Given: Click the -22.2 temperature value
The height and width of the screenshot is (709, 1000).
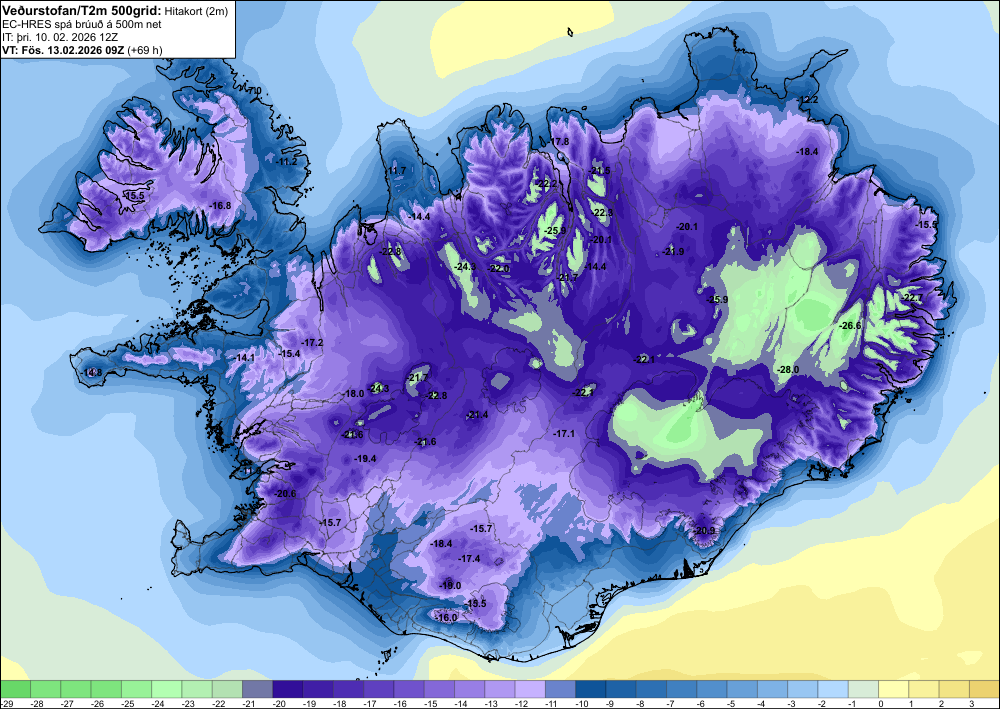Looking at the screenshot, I should [x=546, y=184].
